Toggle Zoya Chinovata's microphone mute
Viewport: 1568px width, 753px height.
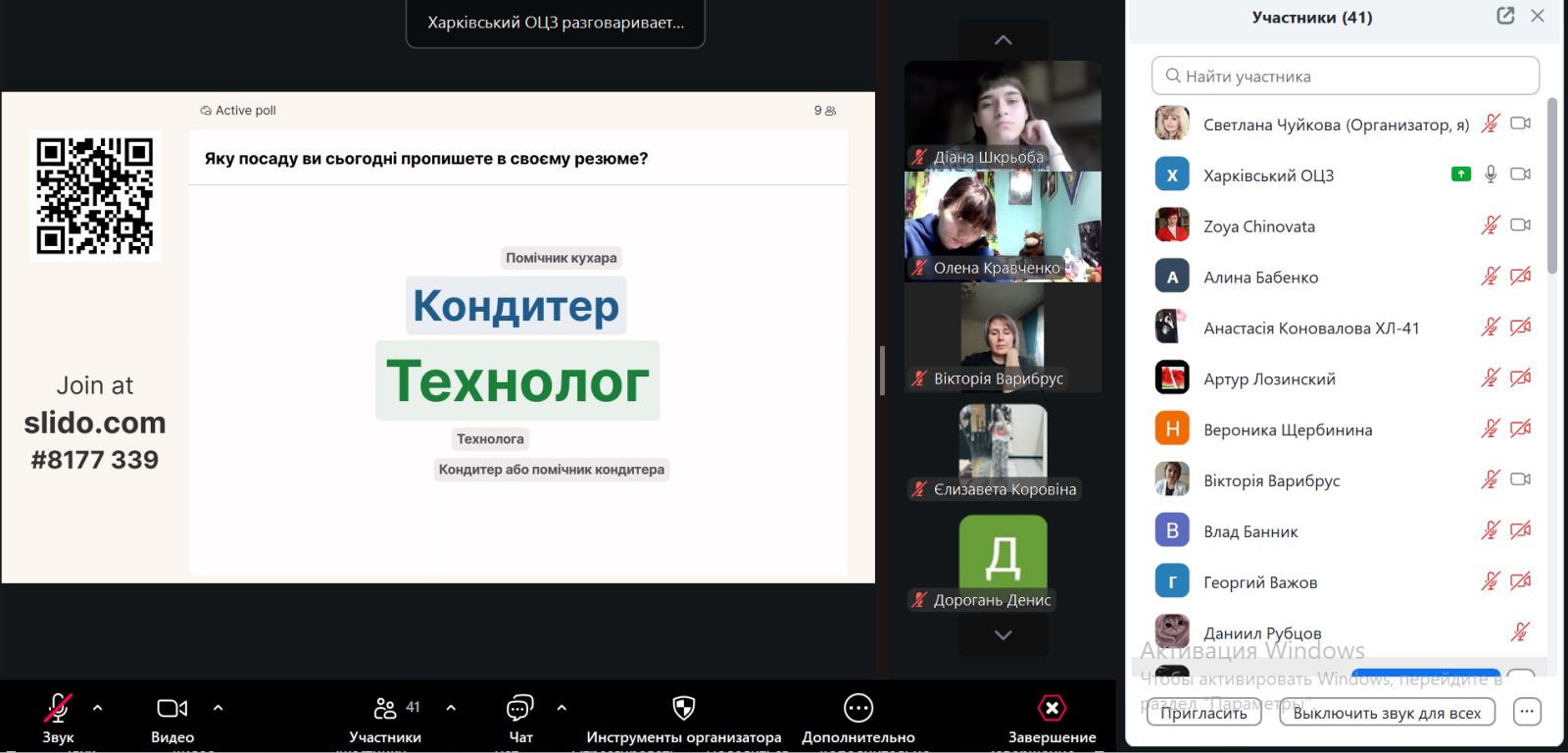pyautogui.click(x=1490, y=226)
